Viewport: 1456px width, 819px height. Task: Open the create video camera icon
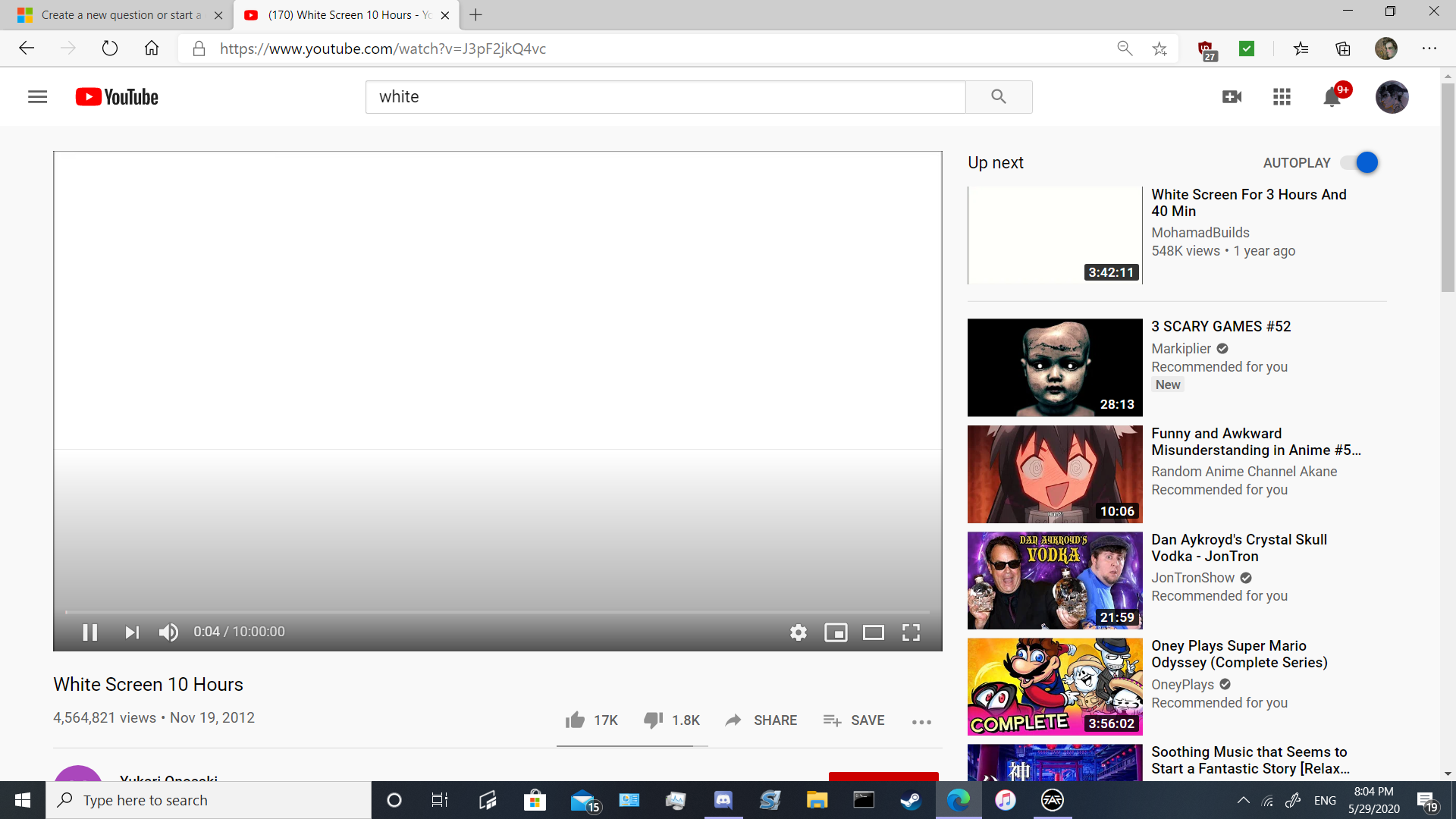click(1232, 97)
